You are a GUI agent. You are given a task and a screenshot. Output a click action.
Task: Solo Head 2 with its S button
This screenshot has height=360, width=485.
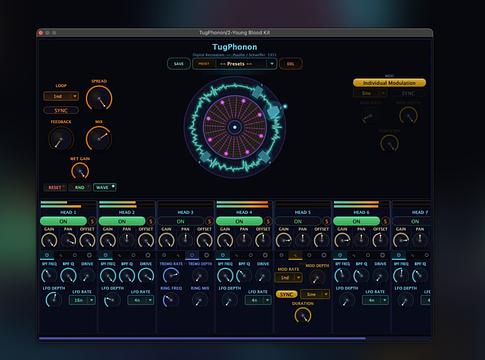tap(151, 221)
